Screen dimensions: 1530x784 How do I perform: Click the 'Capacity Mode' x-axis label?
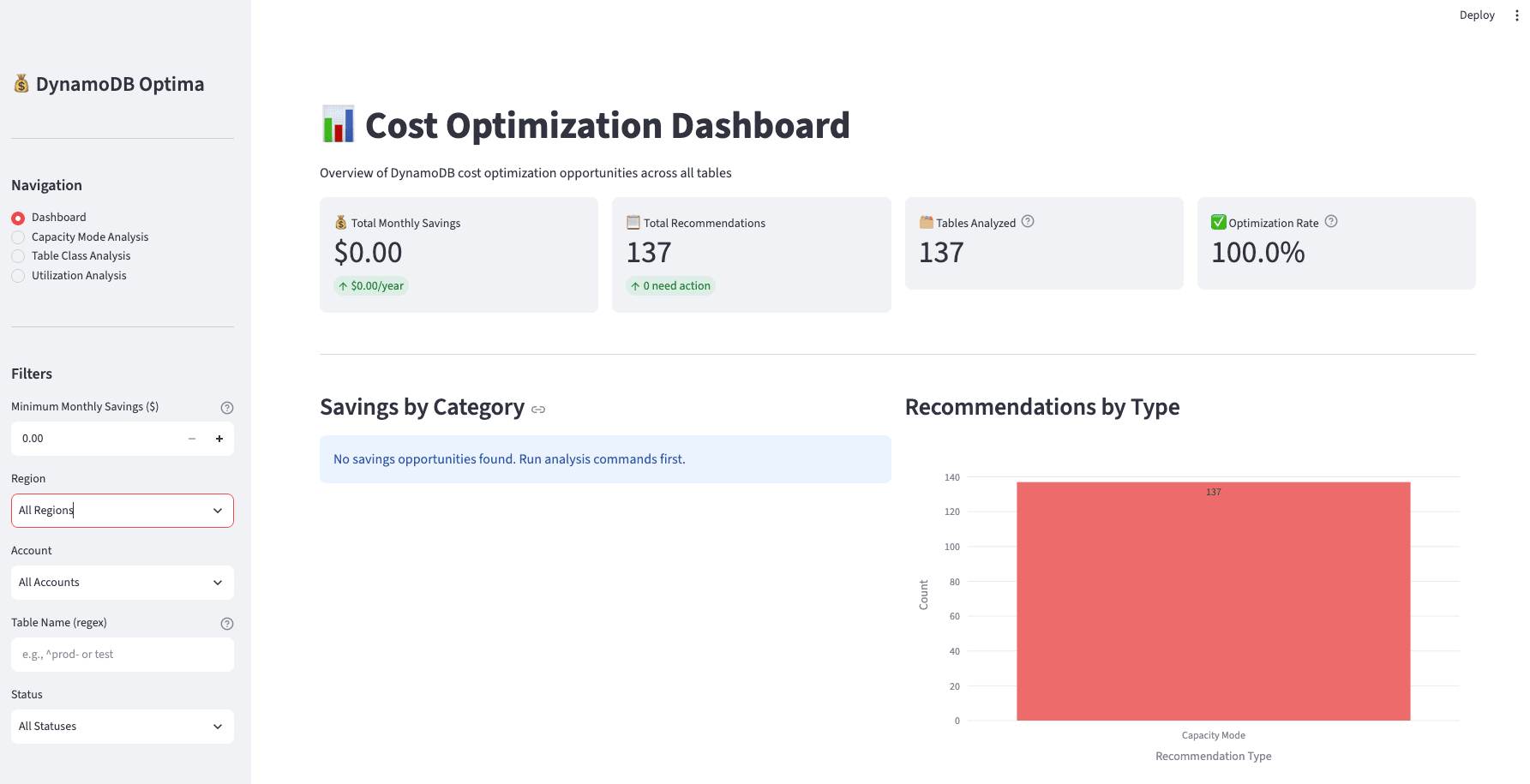click(x=1214, y=736)
